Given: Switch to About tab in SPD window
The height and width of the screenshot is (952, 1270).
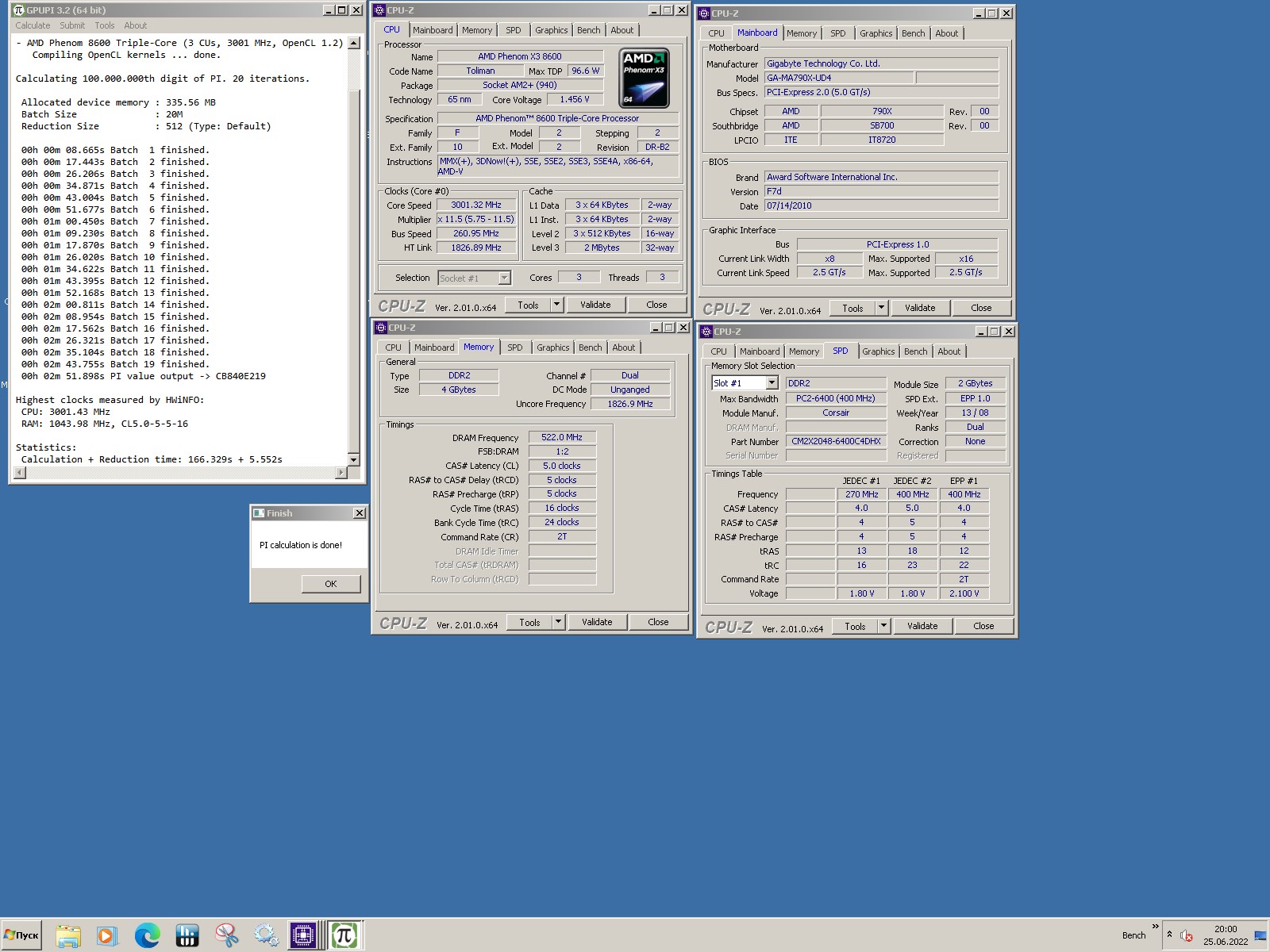Looking at the screenshot, I should [949, 351].
